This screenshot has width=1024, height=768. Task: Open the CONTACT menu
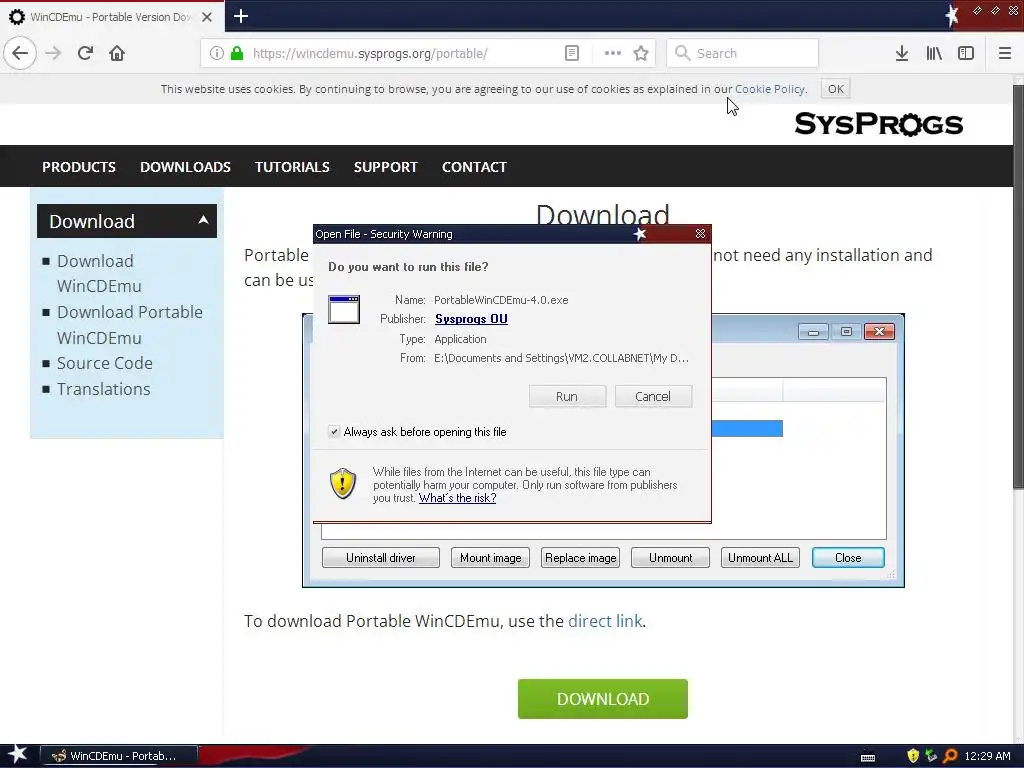coord(474,167)
